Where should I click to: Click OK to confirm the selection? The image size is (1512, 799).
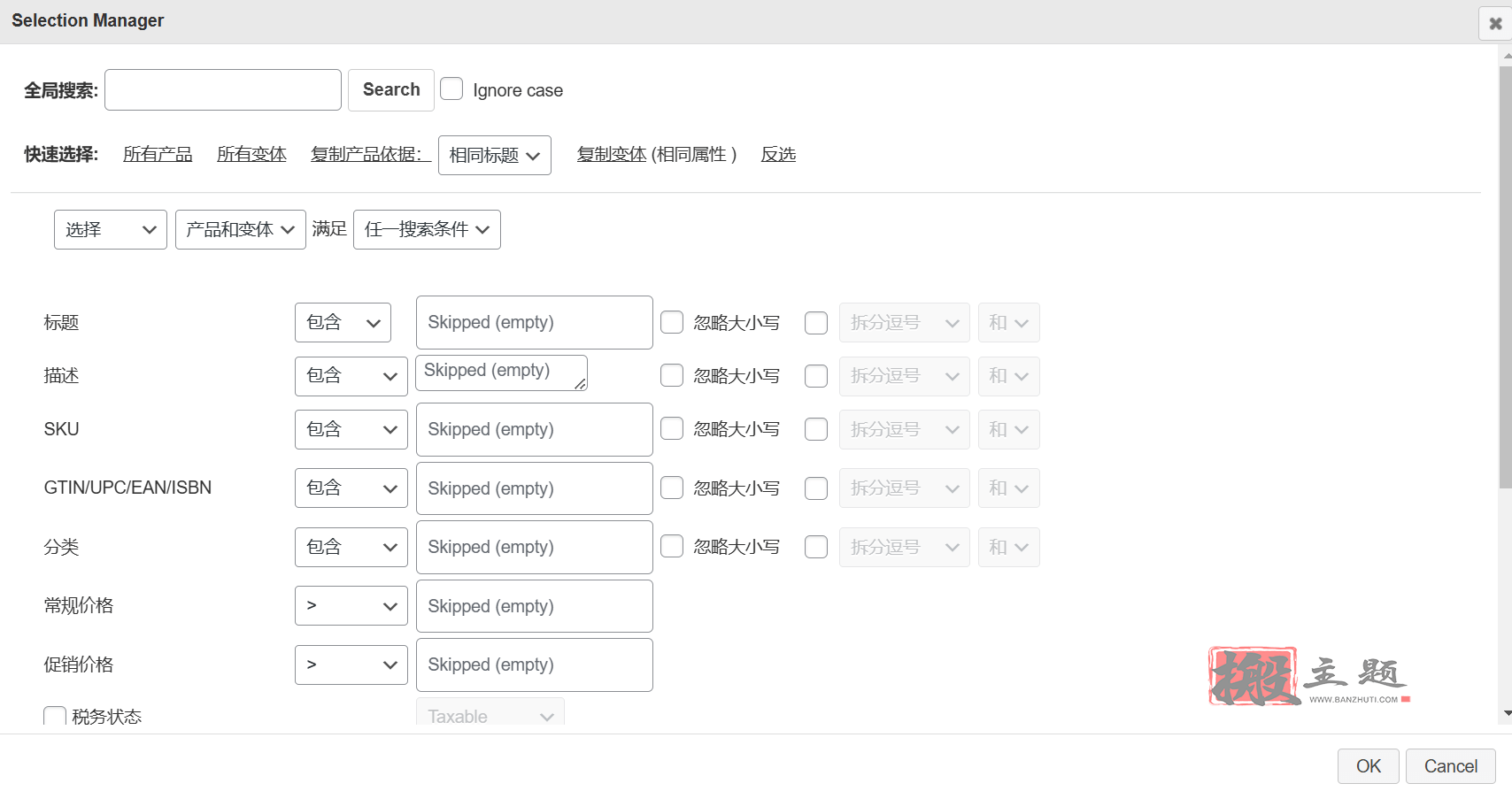pos(1369,766)
